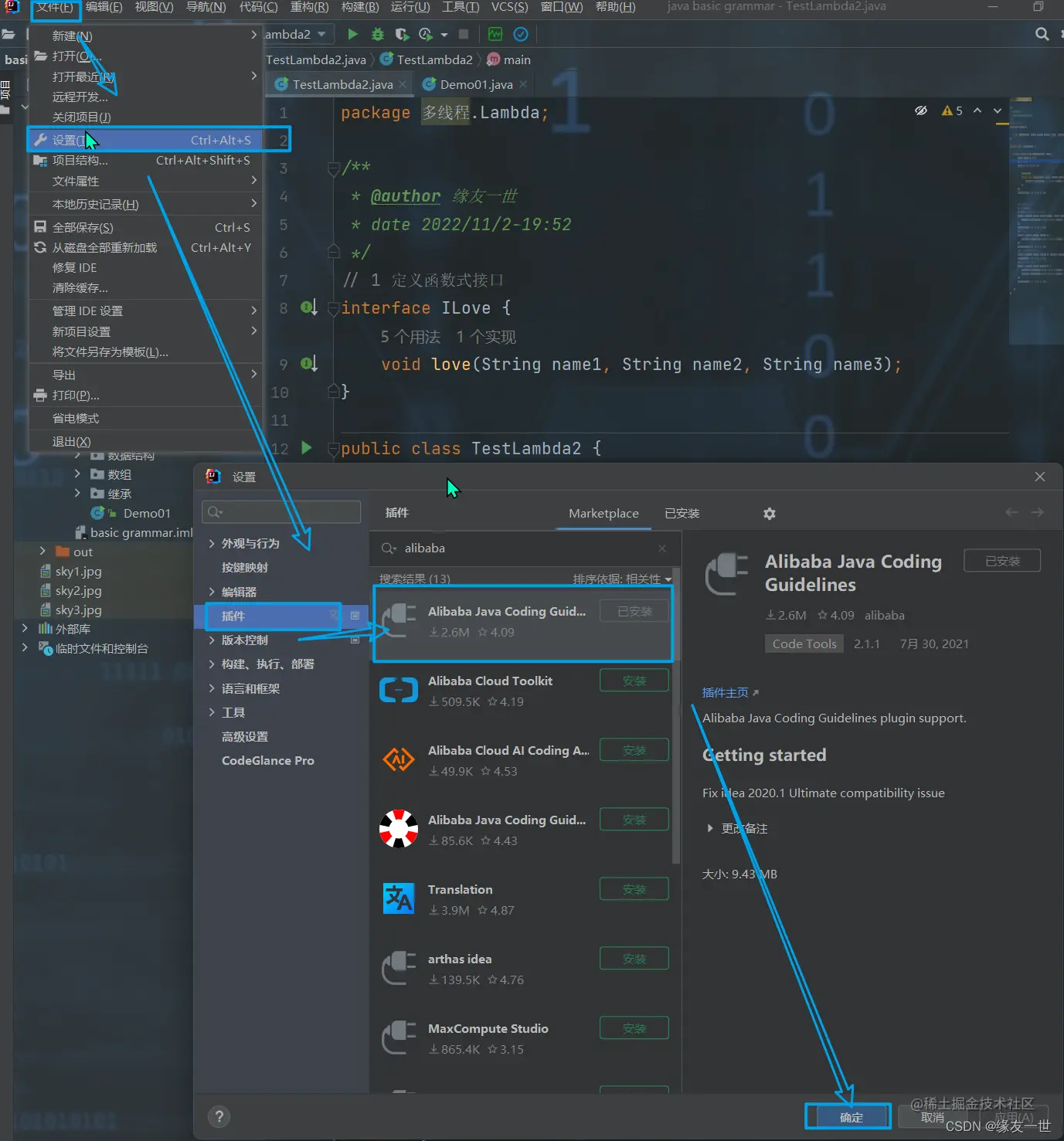Viewport: 1064px width, 1141px height.
Task: Click the profiler run icon in toolbar
Action: pos(426,34)
